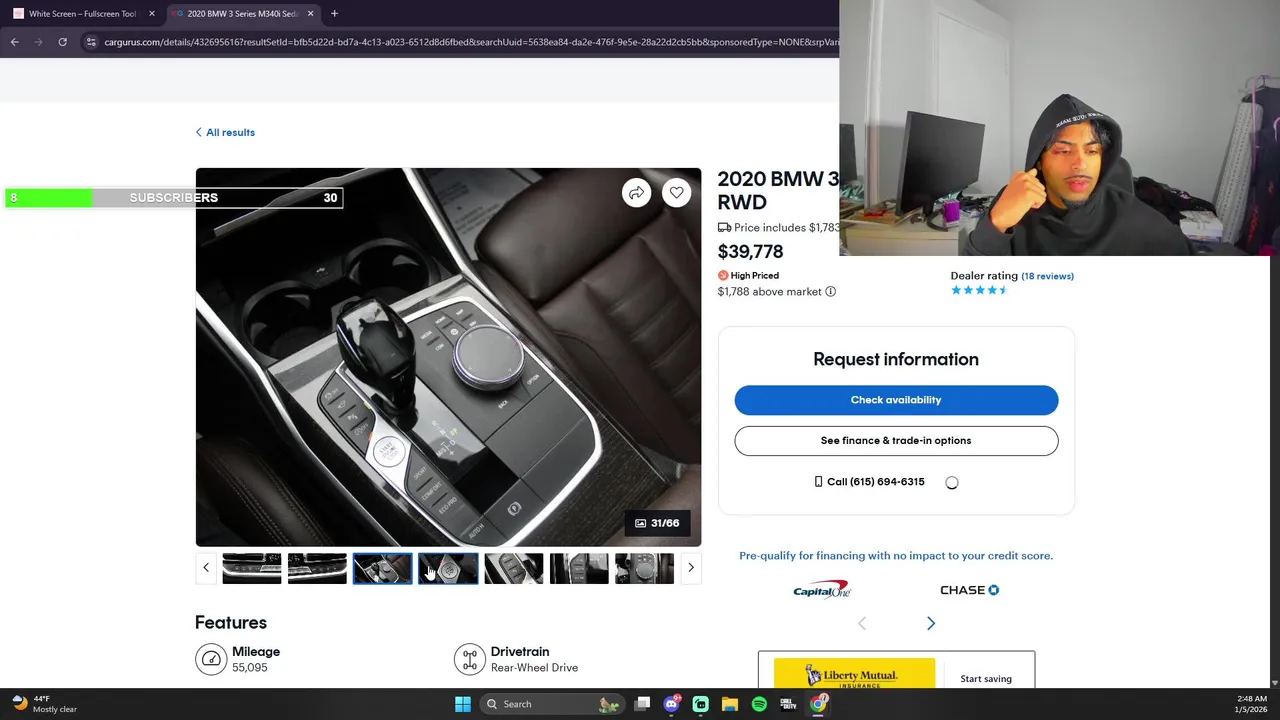Image resolution: width=1280 pixels, height=720 pixels.
Task: Return to All results
Action: [x=225, y=132]
